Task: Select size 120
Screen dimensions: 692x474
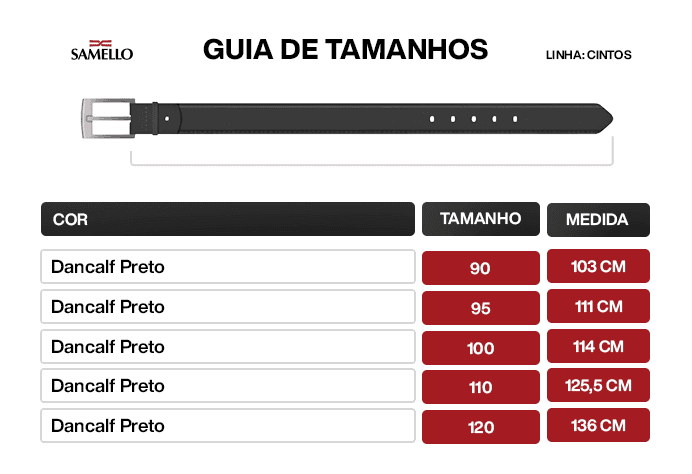Action: [x=481, y=426]
